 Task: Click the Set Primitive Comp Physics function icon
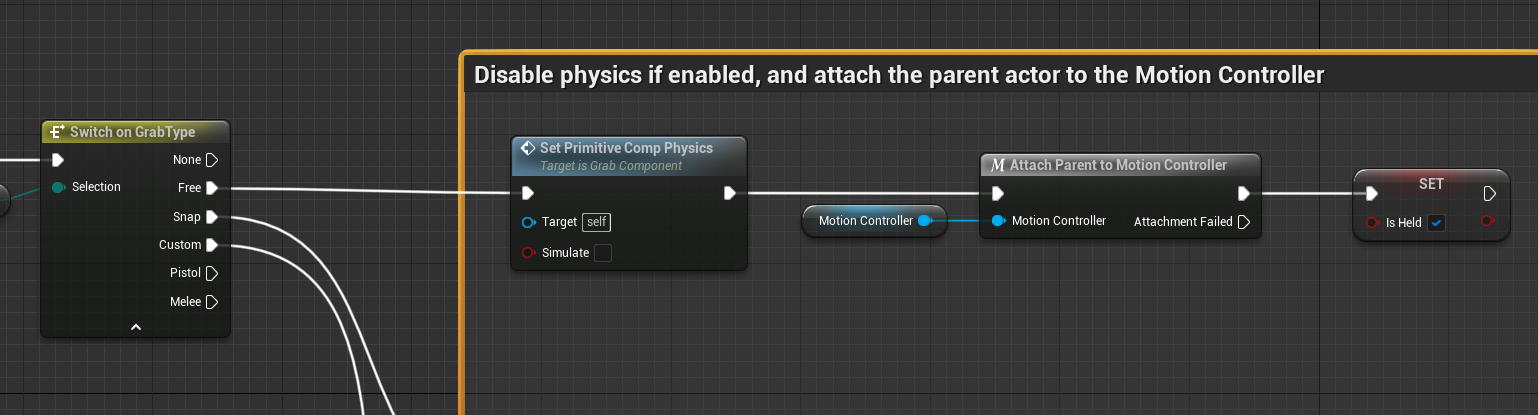tap(528, 148)
